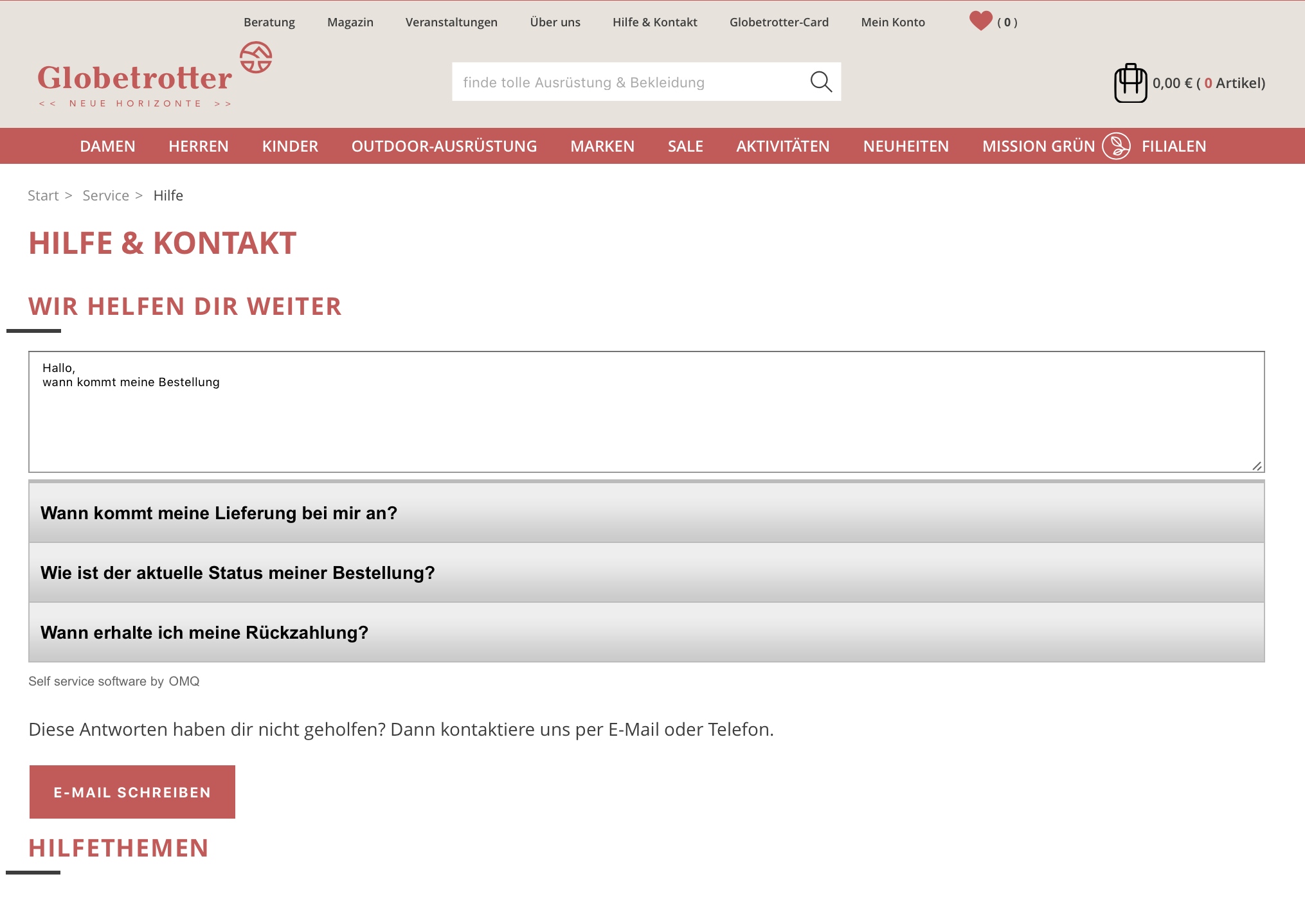Open NEUHEITEN menu
Image resolution: width=1305 pixels, height=924 pixels.
(x=906, y=146)
